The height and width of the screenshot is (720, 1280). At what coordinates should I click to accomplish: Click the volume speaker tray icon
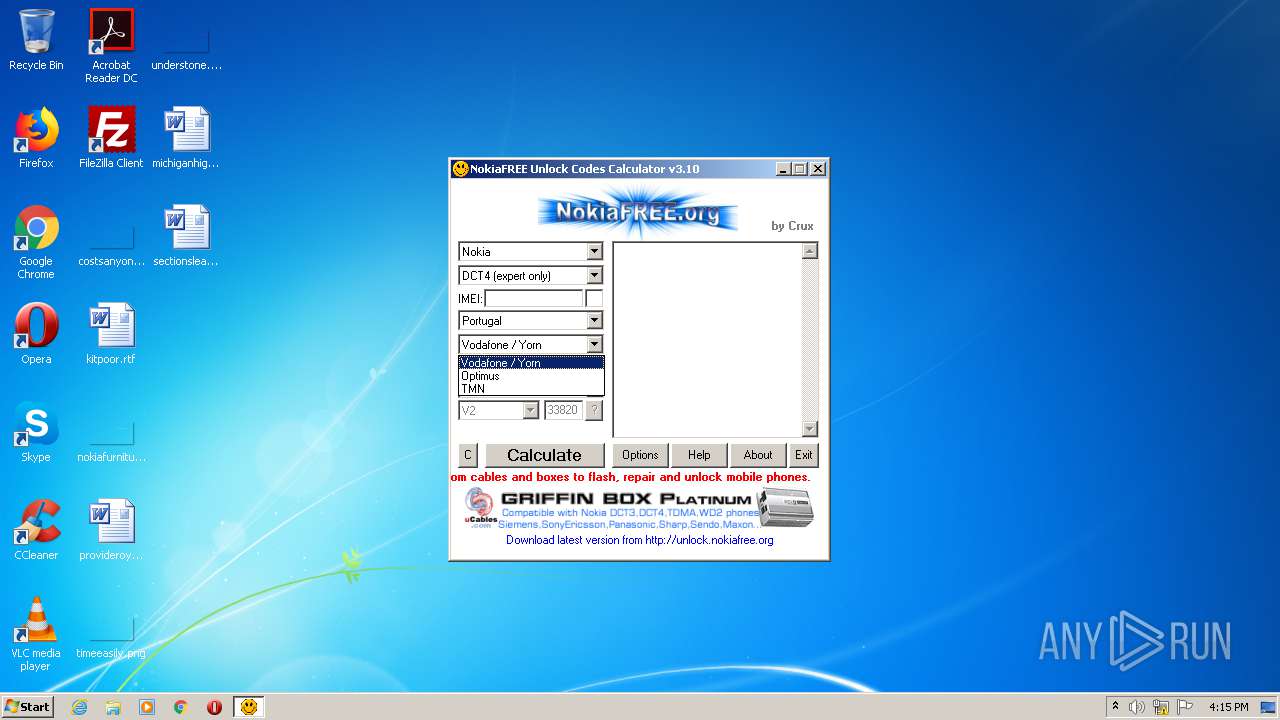pos(1137,707)
